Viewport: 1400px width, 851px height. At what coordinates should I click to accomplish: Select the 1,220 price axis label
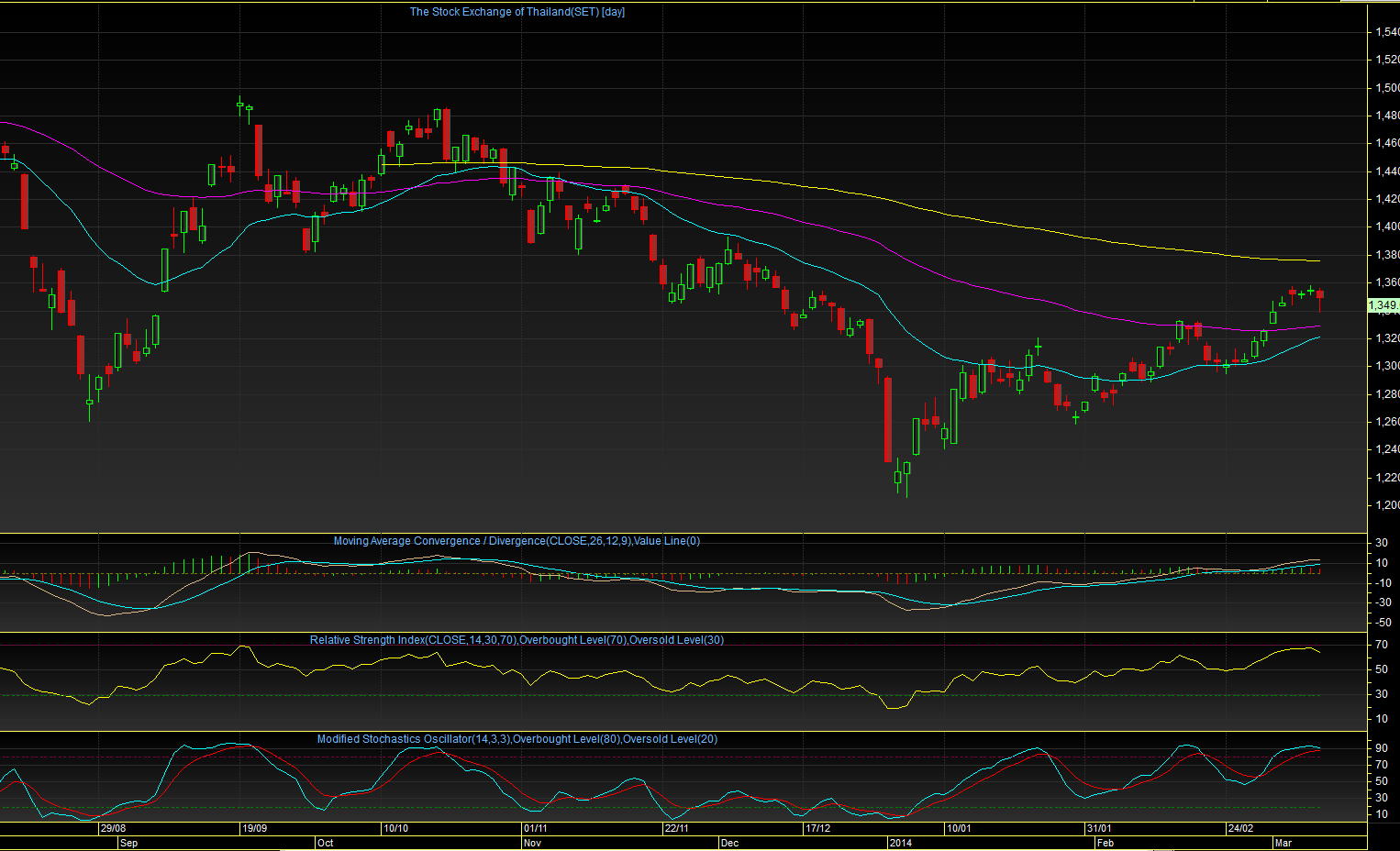click(1386, 478)
